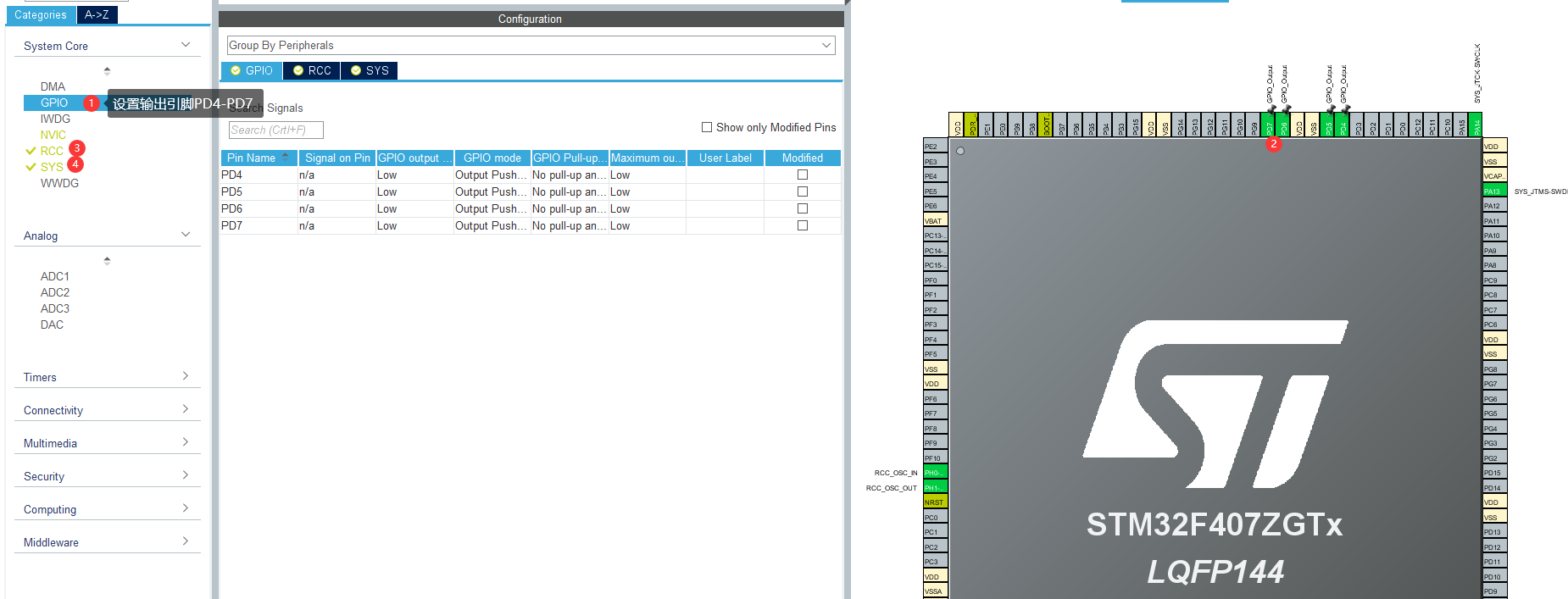Select WWDG in System Core list
This screenshot has width=1568, height=599.
click(x=59, y=183)
